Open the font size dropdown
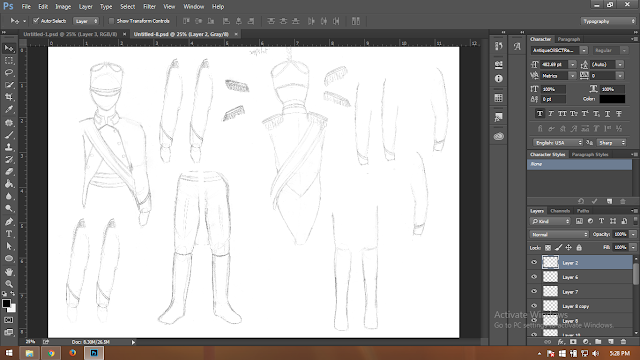Screen dimensions: 640x360 point(572,64)
